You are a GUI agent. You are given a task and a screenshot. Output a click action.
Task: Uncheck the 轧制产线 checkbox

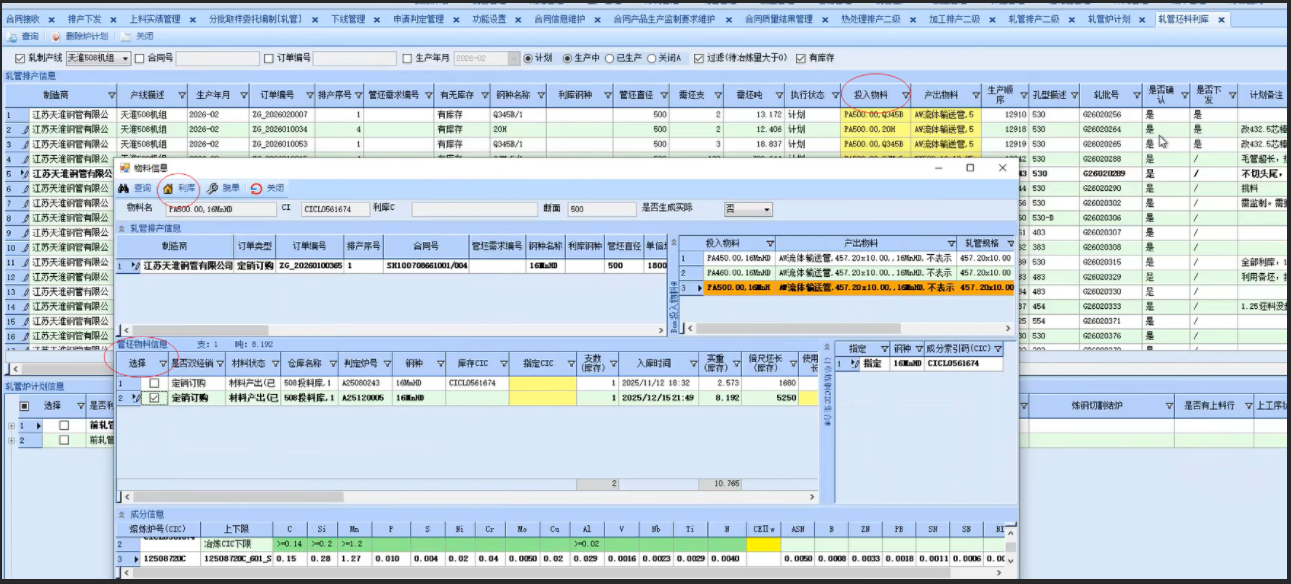(x=20, y=58)
